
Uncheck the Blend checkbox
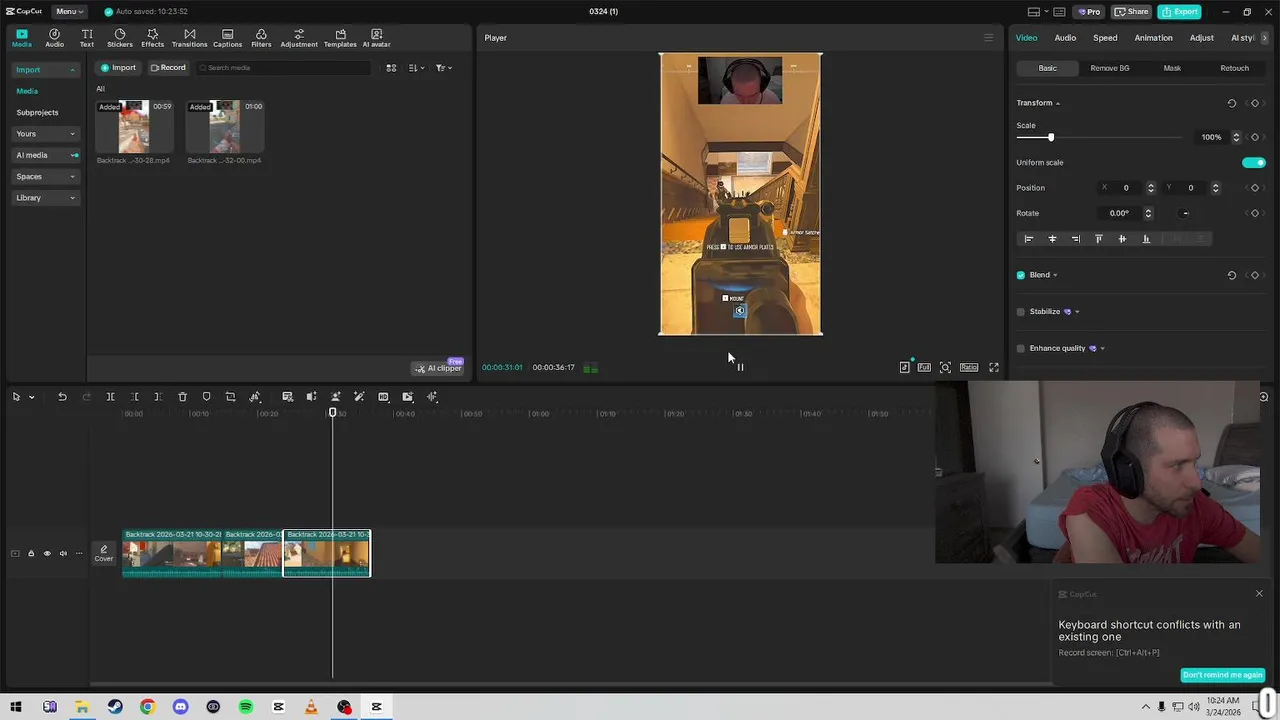point(1021,275)
